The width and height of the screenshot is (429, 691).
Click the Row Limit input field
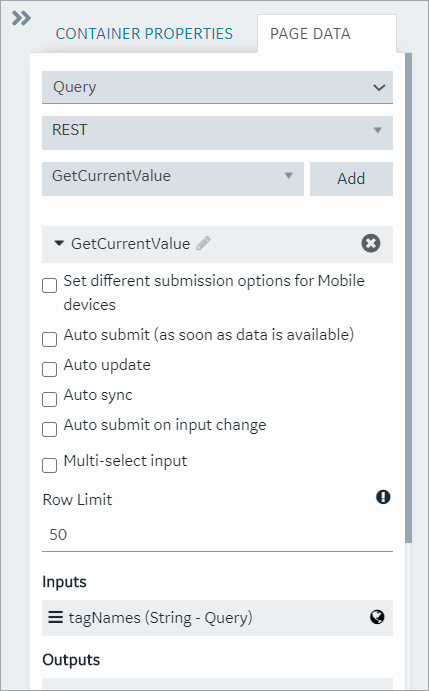point(217,535)
